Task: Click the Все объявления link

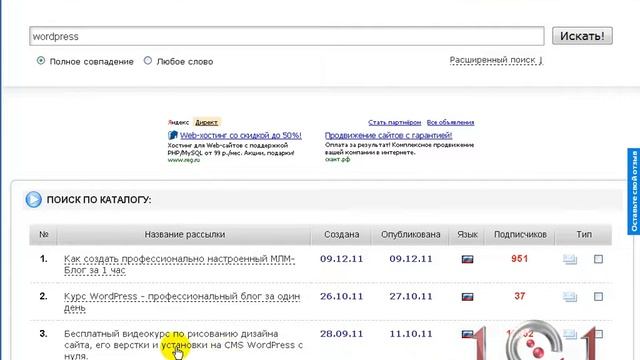Action: coord(450,122)
